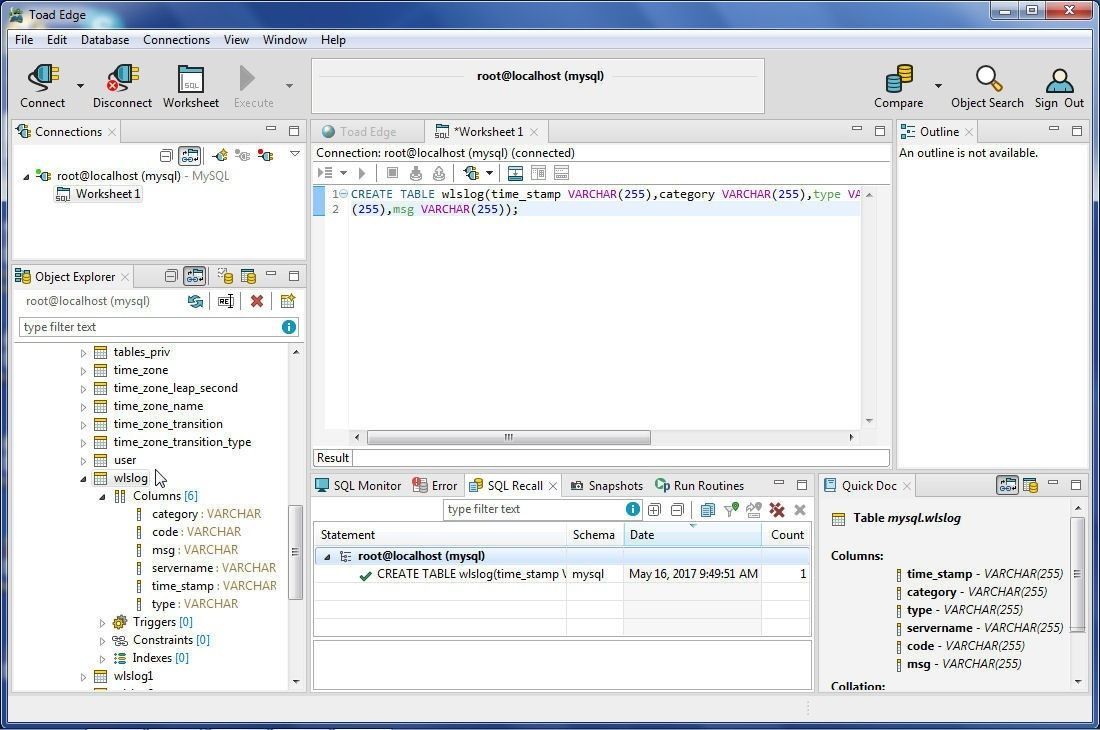Click the Quick Doc scroll down arrow
The image size is (1100, 730).
(1078, 681)
